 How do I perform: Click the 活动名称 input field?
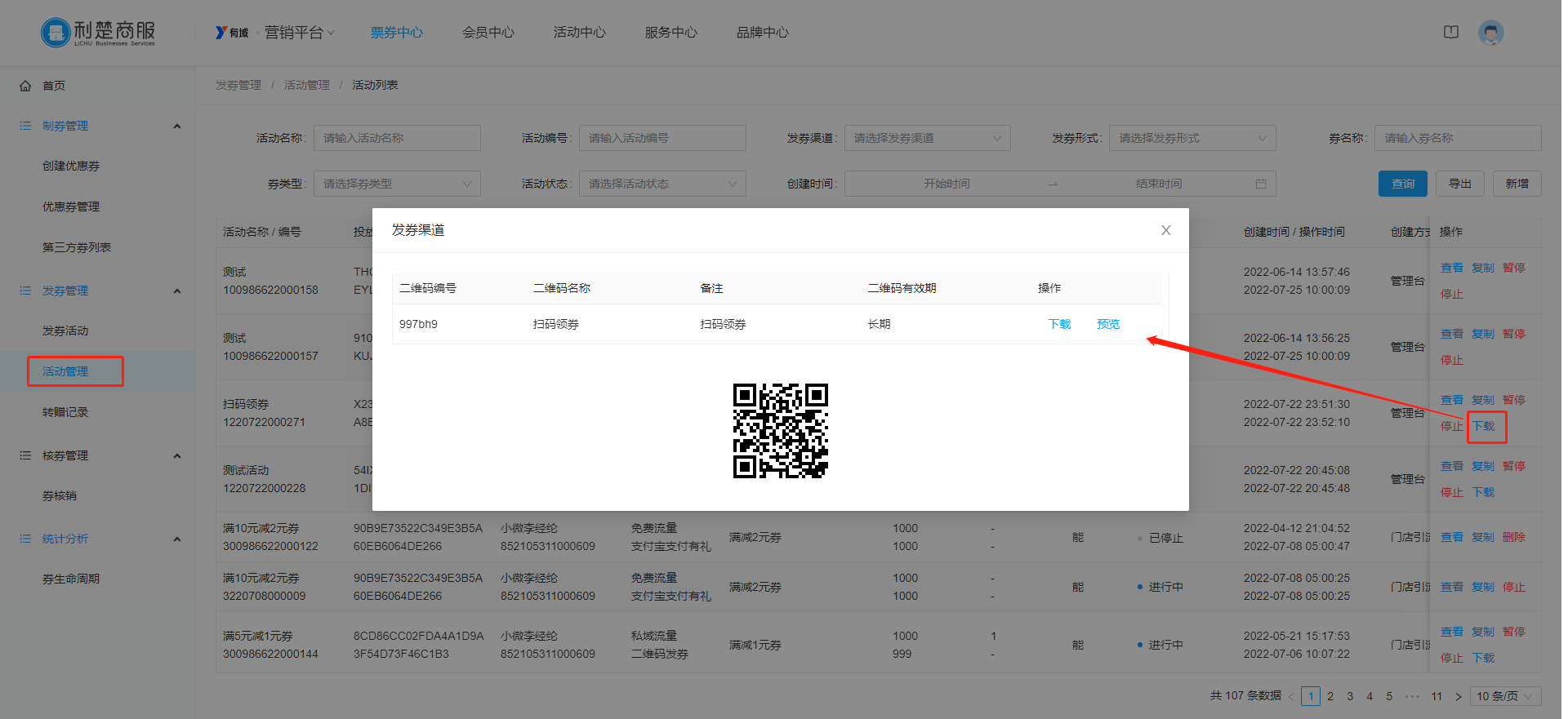(x=397, y=138)
